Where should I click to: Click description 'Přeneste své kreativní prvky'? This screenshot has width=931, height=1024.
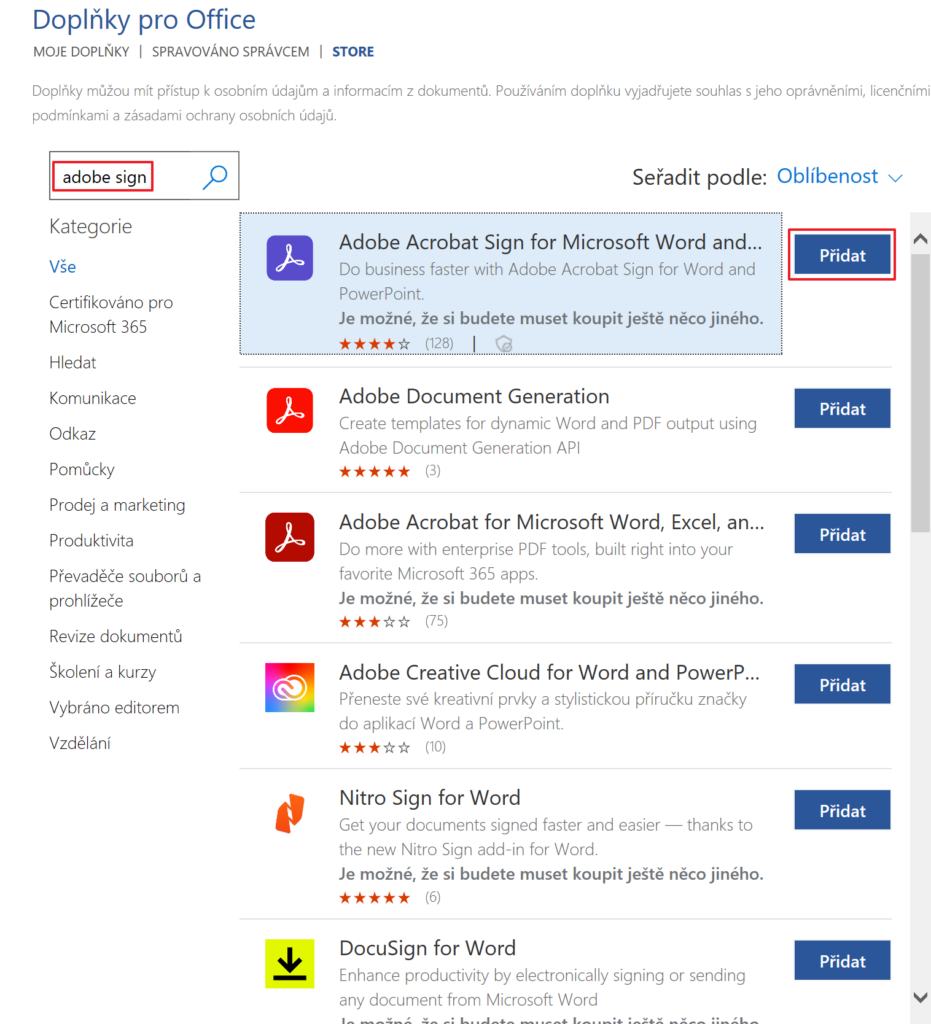pyautogui.click(x=543, y=711)
